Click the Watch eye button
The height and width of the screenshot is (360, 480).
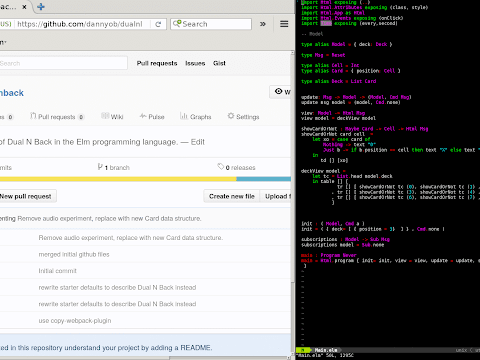coord(280,92)
